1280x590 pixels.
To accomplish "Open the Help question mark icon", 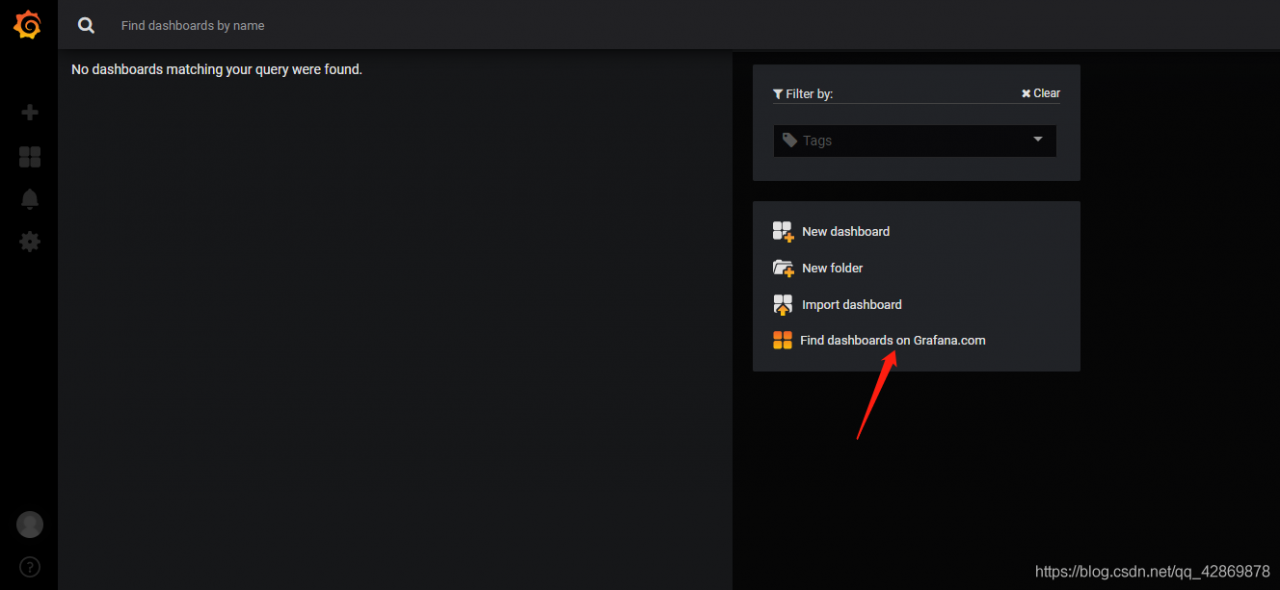I will tap(30, 567).
